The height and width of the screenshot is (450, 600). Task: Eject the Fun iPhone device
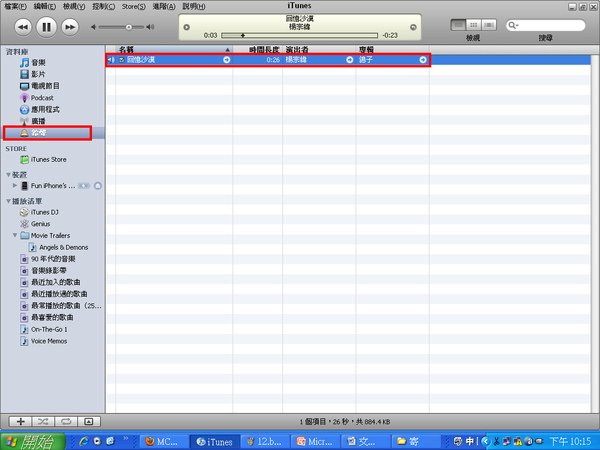point(98,186)
